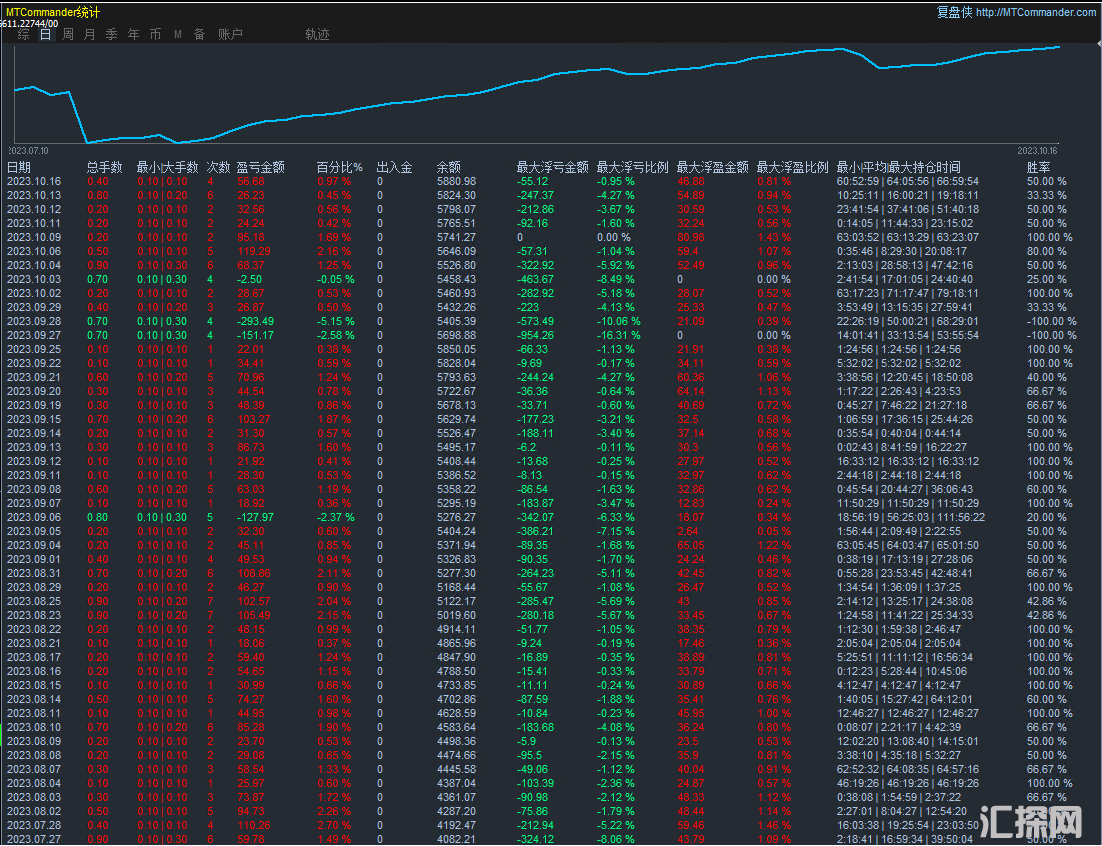Open the 备 tab
This screenshot has width=1102, height=846.
click(x=200, y=34)
